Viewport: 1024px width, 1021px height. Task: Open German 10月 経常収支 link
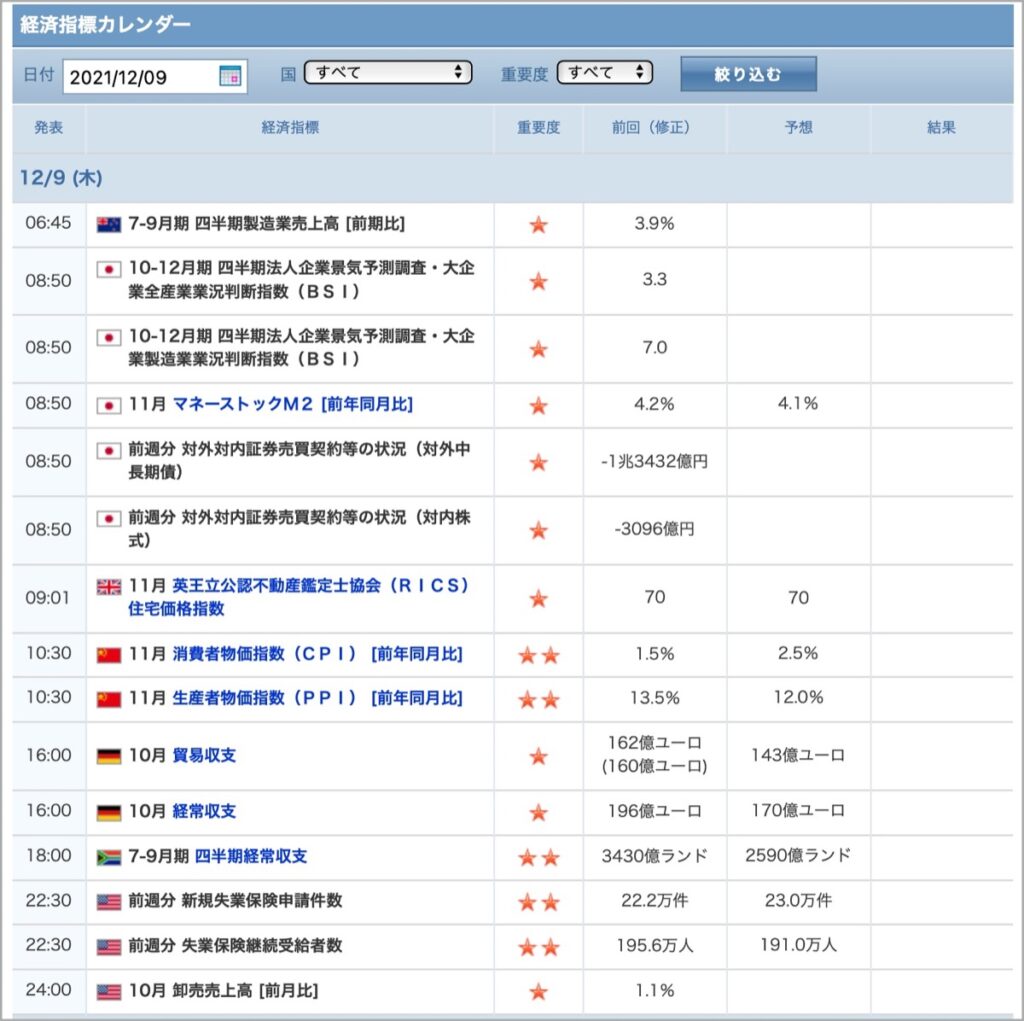point(204,811)
